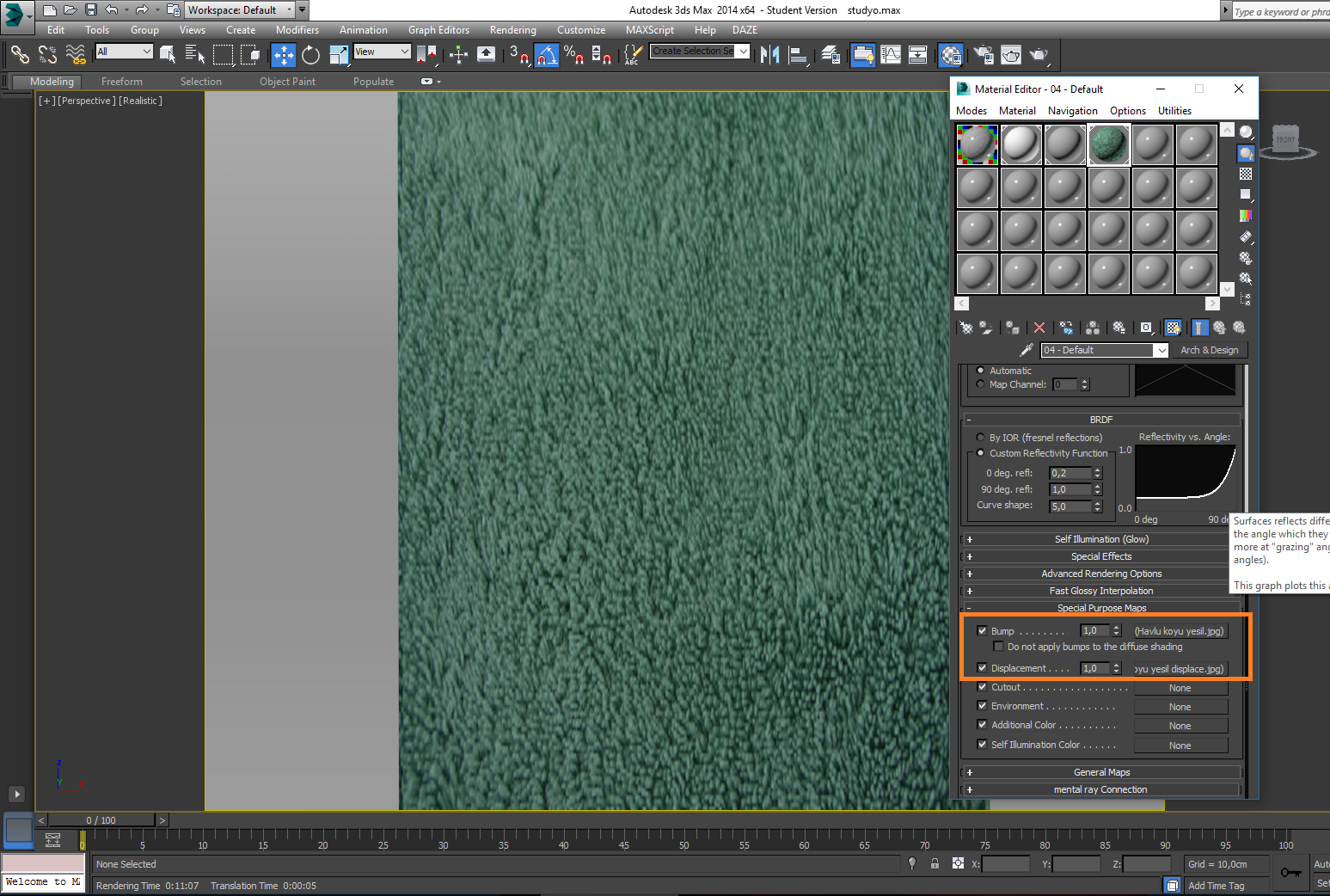Expand the Self Illumination (Glow) rollout
Image resolution: width=1330 pixels, height=896 pixels.
pos(1101,539)
